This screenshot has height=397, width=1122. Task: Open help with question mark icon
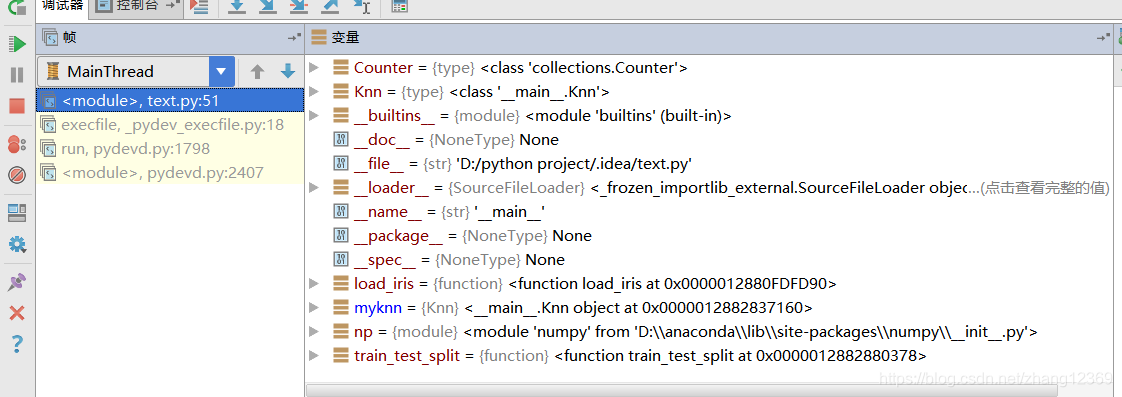pos(16,344)
